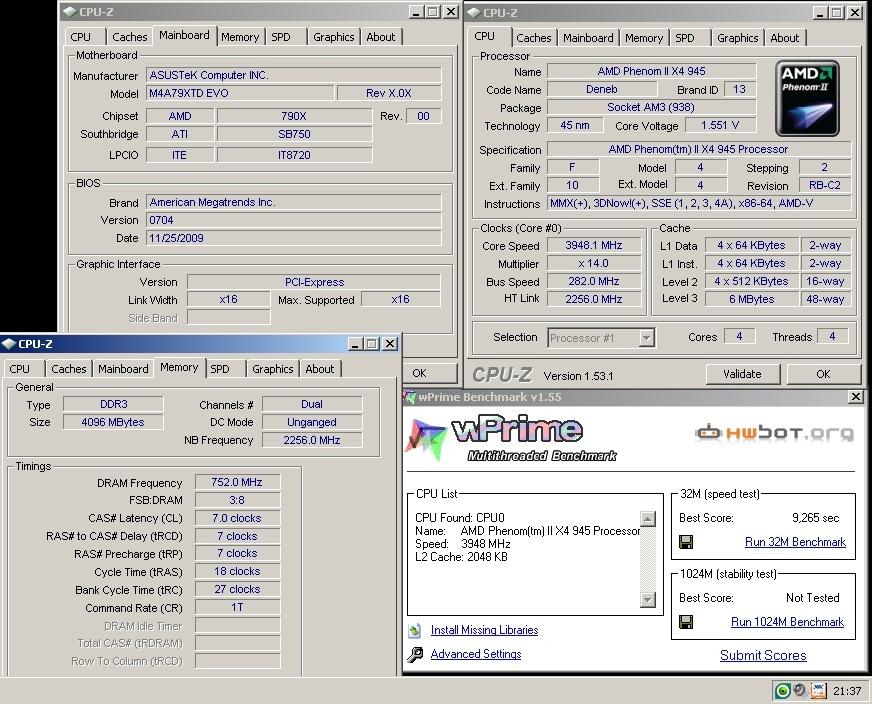Image resolution: width=872 pixels, height=704 pixels.
Task: Click the Command Rate 1T value
Action: point(237,607)
